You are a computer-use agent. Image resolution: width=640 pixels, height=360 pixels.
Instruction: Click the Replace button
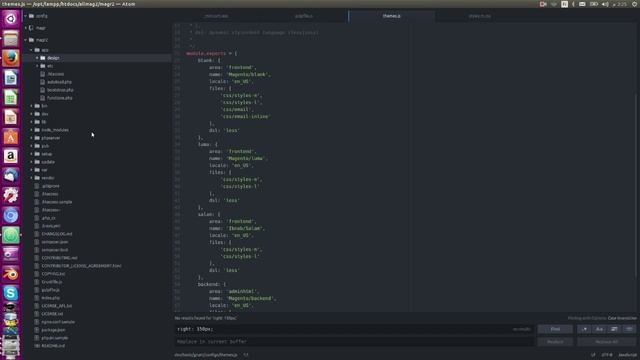[x=555, y=342]
